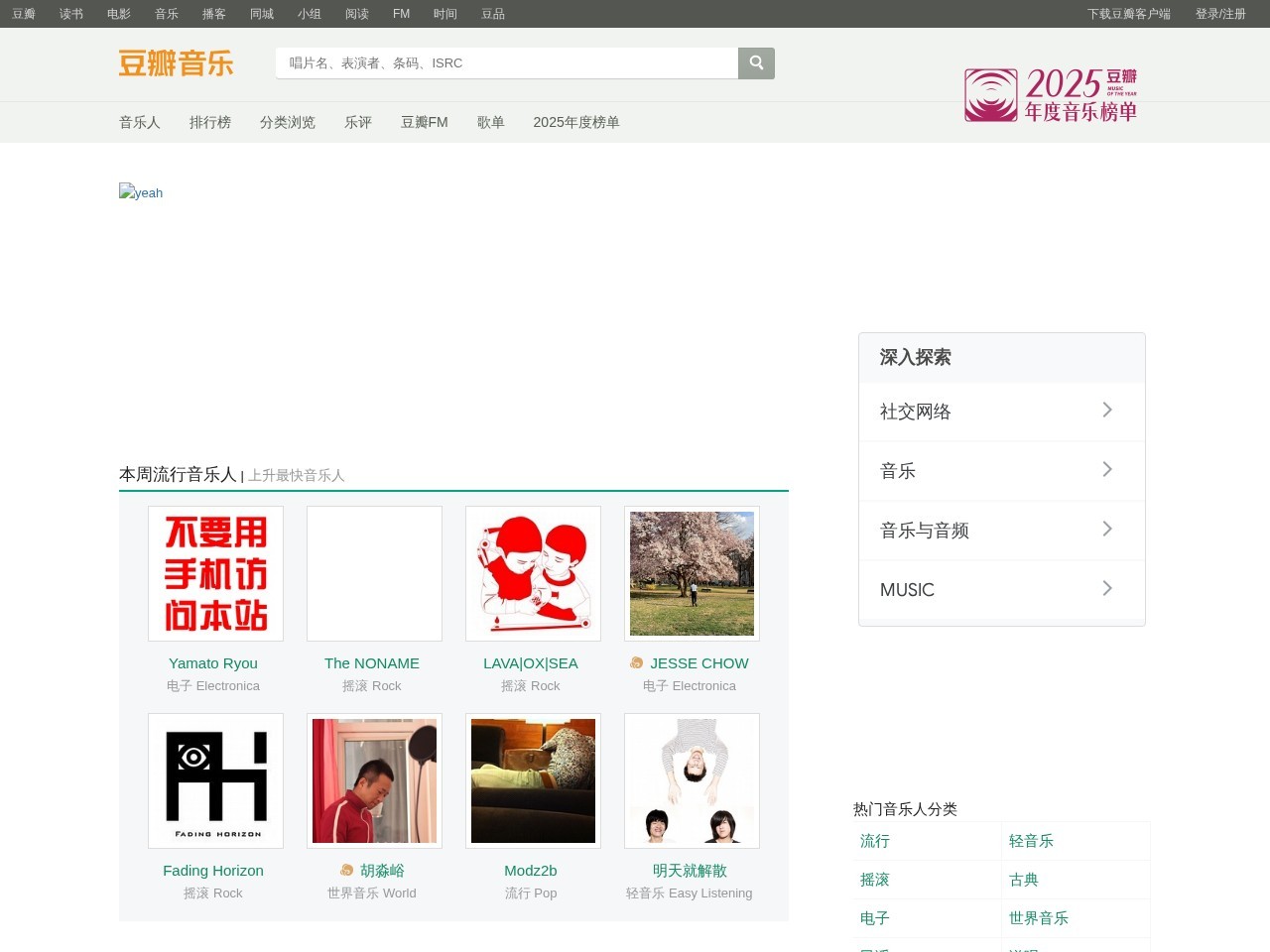Click Fading Horizon artist name

[x=213, y=870]
